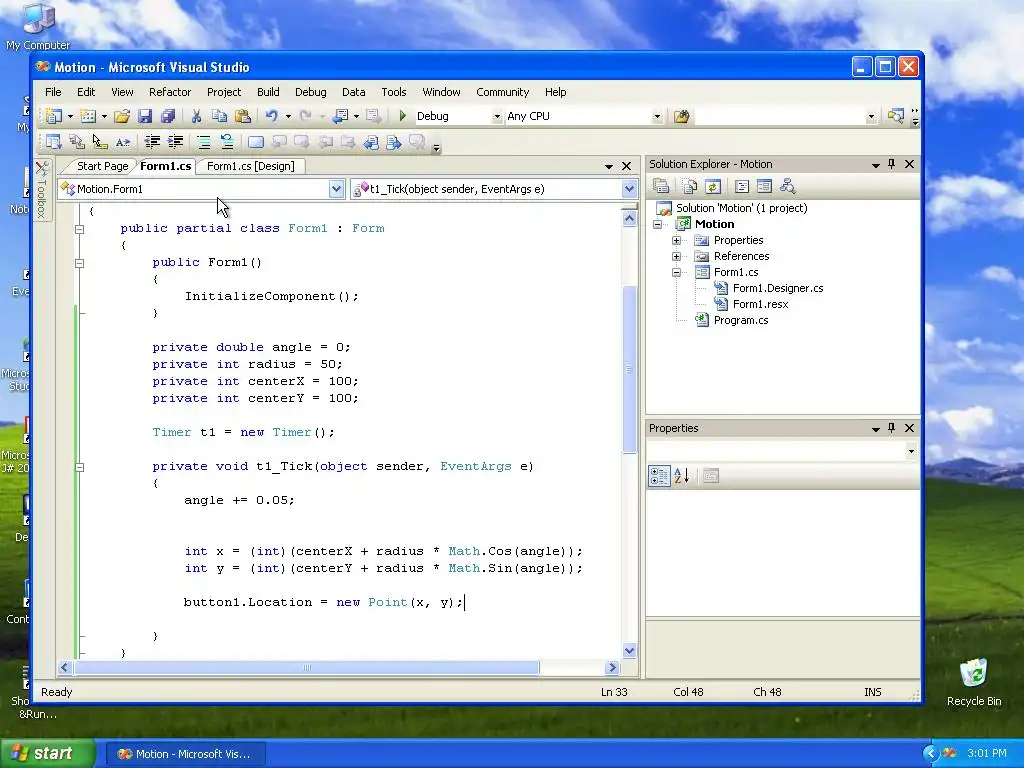1024x768 pixels.
Task: Toggle Show All Files in Solution Explorer
Action: [690, 187]
